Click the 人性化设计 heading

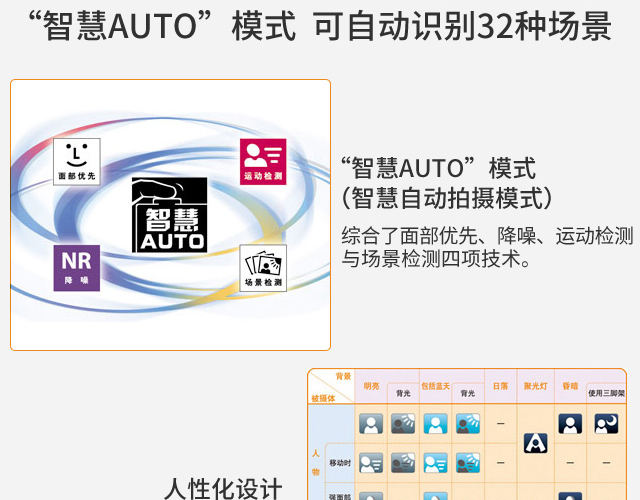pos(223,489)
